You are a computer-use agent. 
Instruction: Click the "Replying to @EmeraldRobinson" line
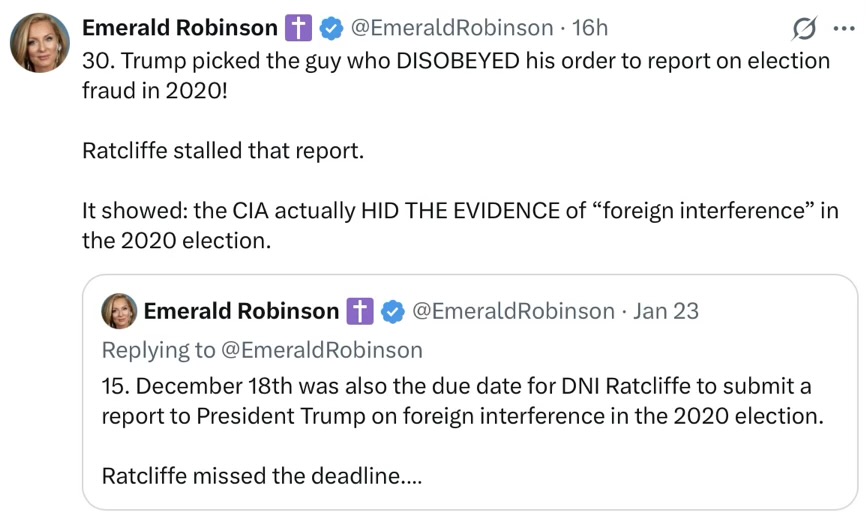pyautogui.click(x=262, y=350)
